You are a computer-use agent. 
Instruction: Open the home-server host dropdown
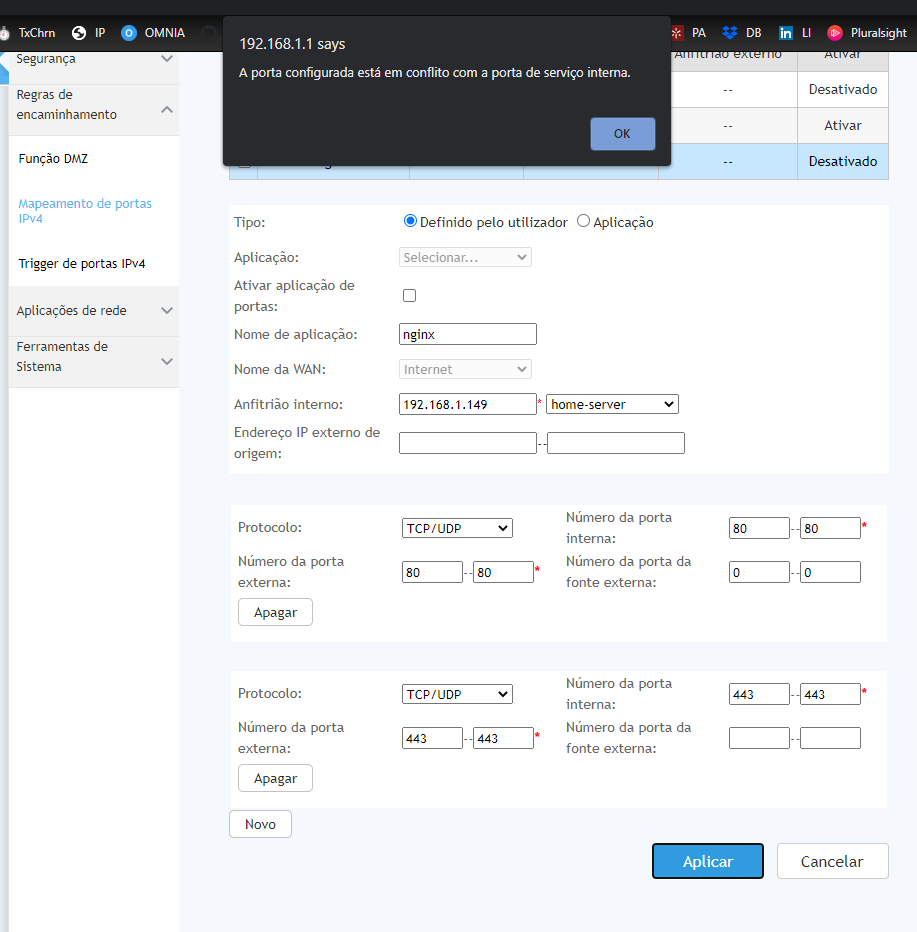point(612,404)
